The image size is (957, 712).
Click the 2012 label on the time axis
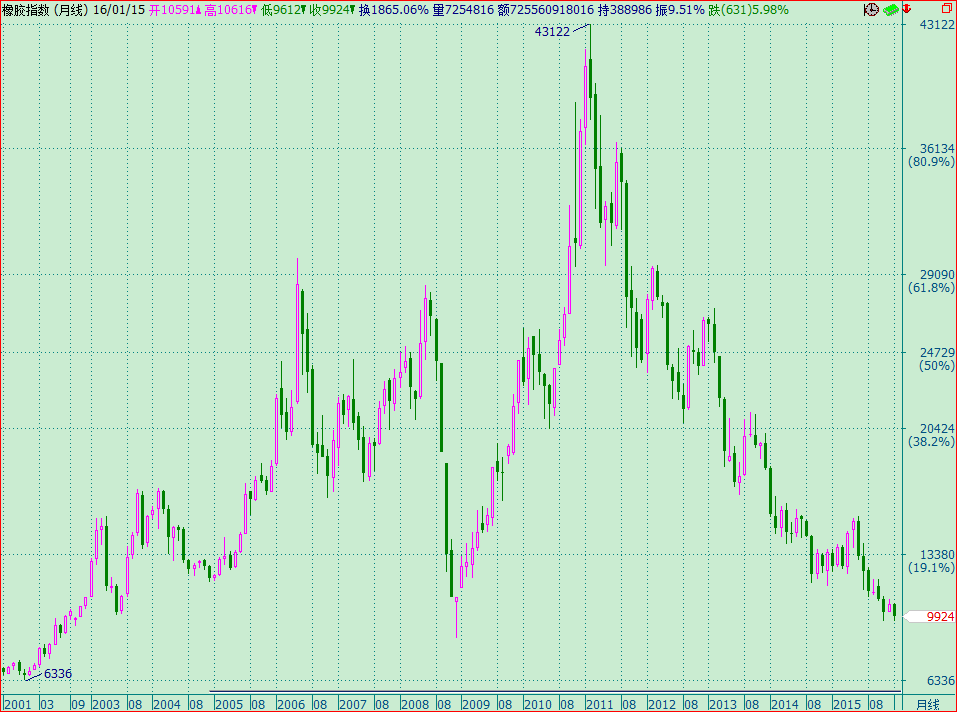tap(662, 705)
